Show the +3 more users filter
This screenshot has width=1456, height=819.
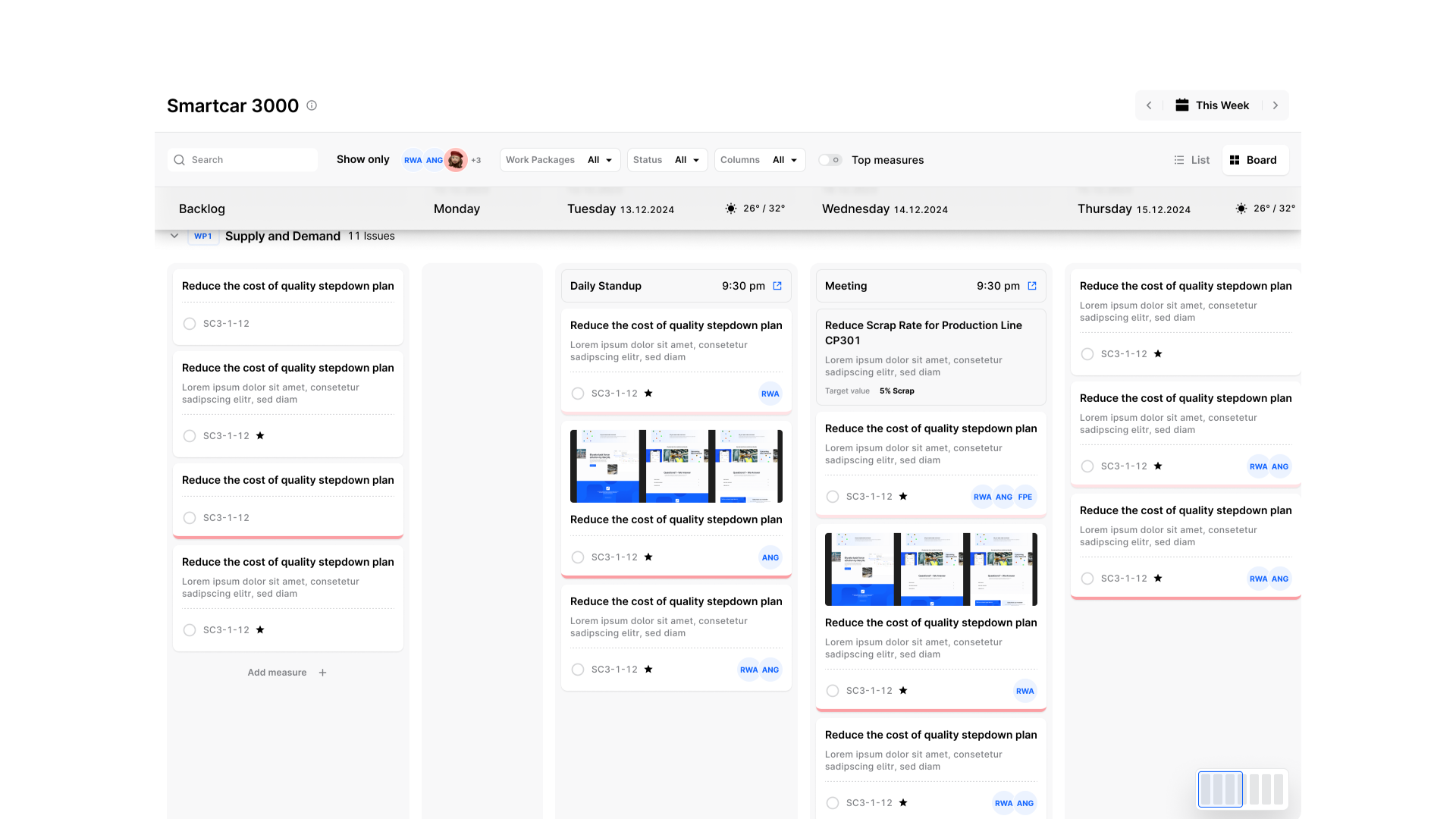(476, 160)
